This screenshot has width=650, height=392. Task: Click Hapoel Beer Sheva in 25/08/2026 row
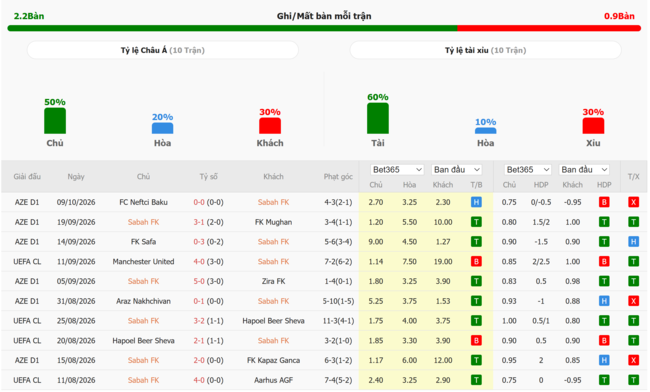click(x=273, y=321)
